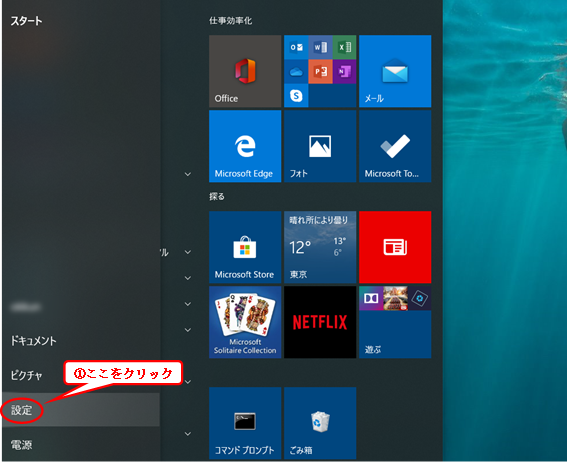Open ドキュメント from the Start sidebar
This screenshot has width=567, height=462.
click(81, 341)
